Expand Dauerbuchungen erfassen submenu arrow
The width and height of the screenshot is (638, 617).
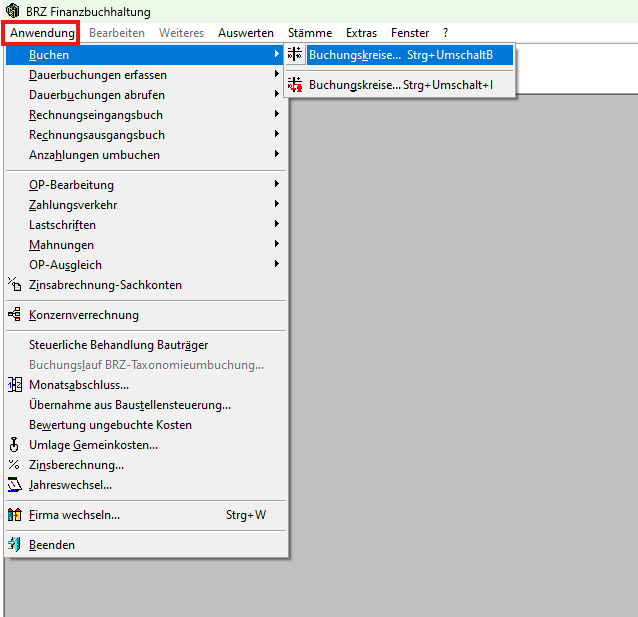pos(277,74)
